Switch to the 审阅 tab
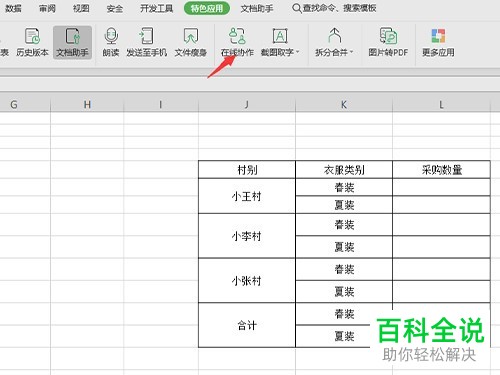Image resolution: width=500 pixels, height=375 pixels. [47, 8]
